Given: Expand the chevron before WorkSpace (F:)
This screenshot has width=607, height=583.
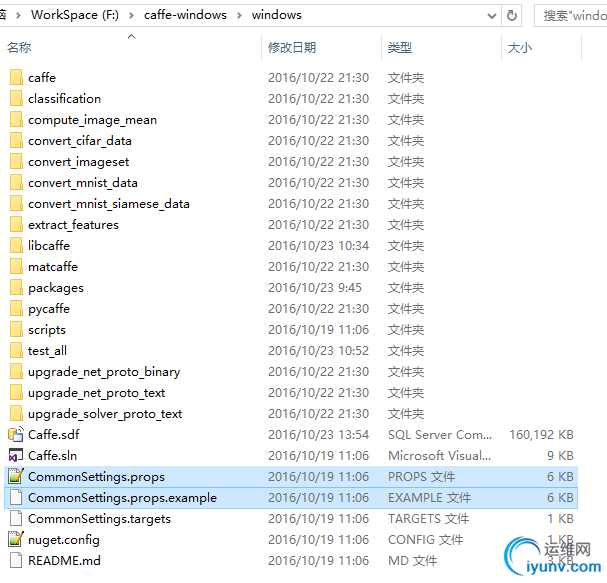Looking at the screenshot, I should (x=18, y=15).
